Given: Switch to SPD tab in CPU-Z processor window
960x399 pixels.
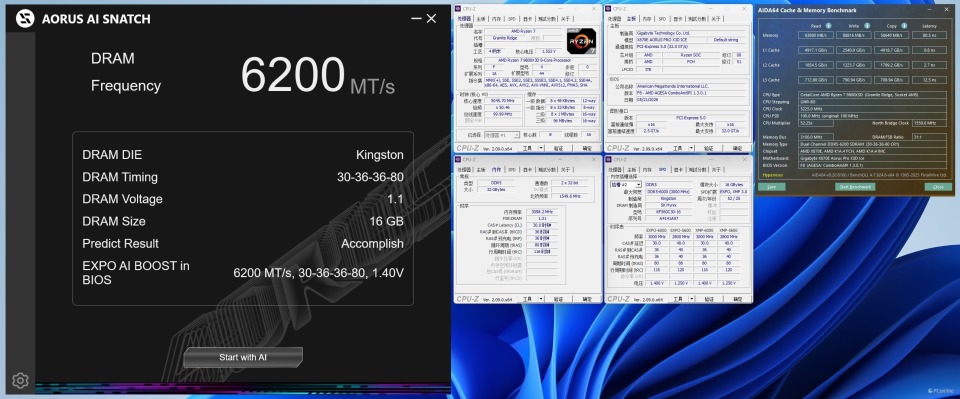Looking at the screenshot, I should [x=512, y=19].
